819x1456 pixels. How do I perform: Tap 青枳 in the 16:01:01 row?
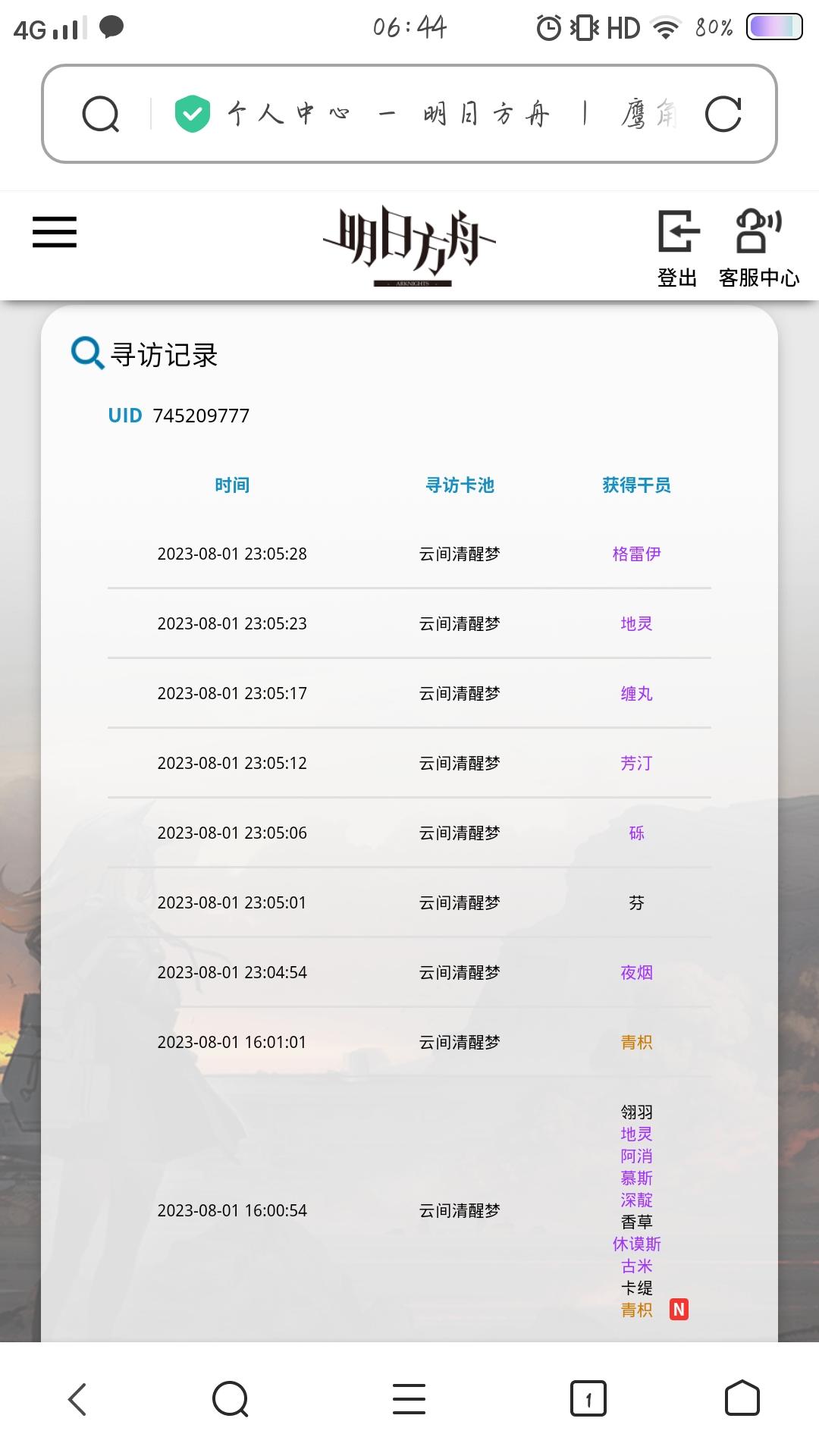click(x=637, y=1043)
